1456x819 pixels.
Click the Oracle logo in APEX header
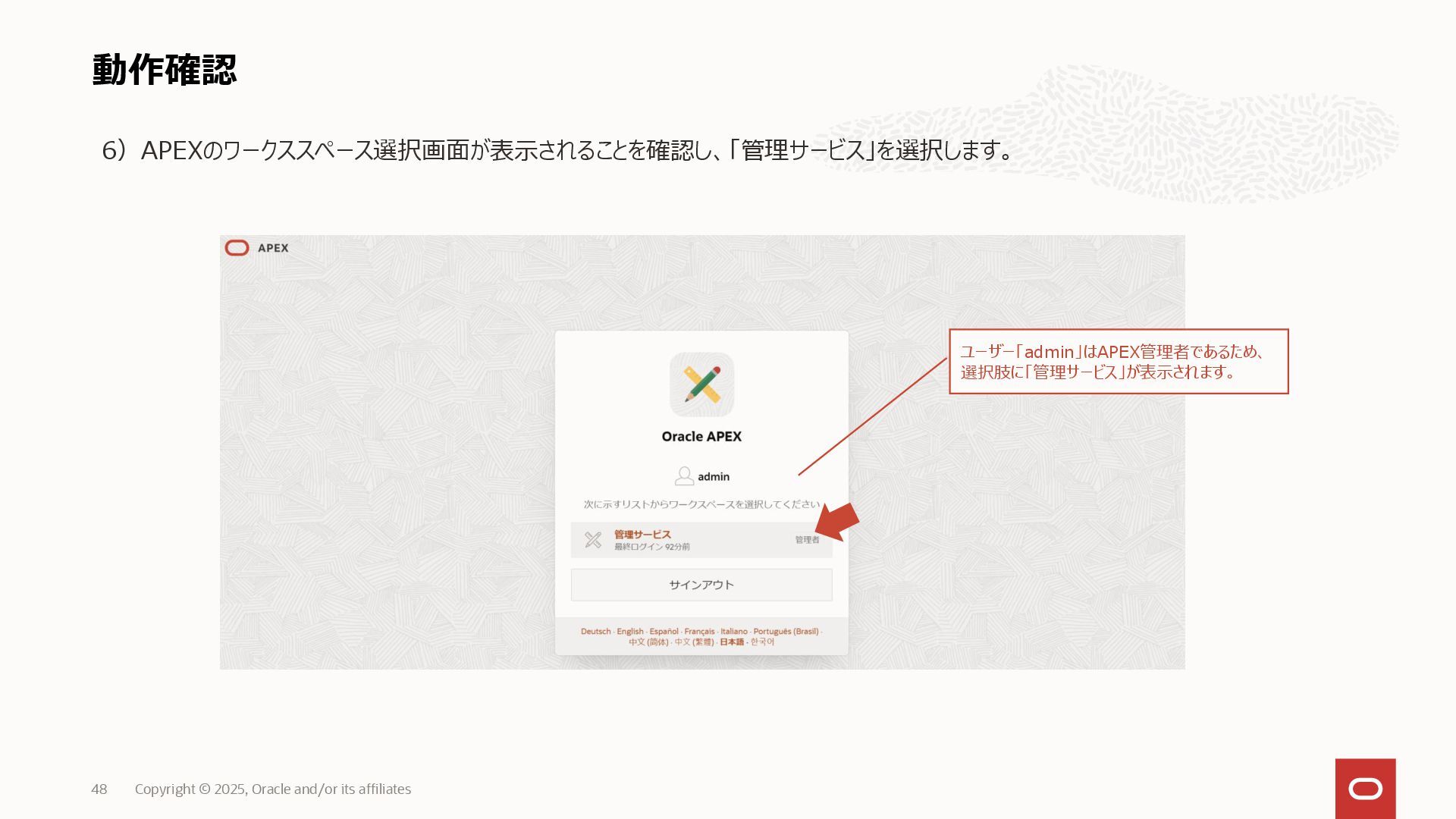(x=237, y=248)
